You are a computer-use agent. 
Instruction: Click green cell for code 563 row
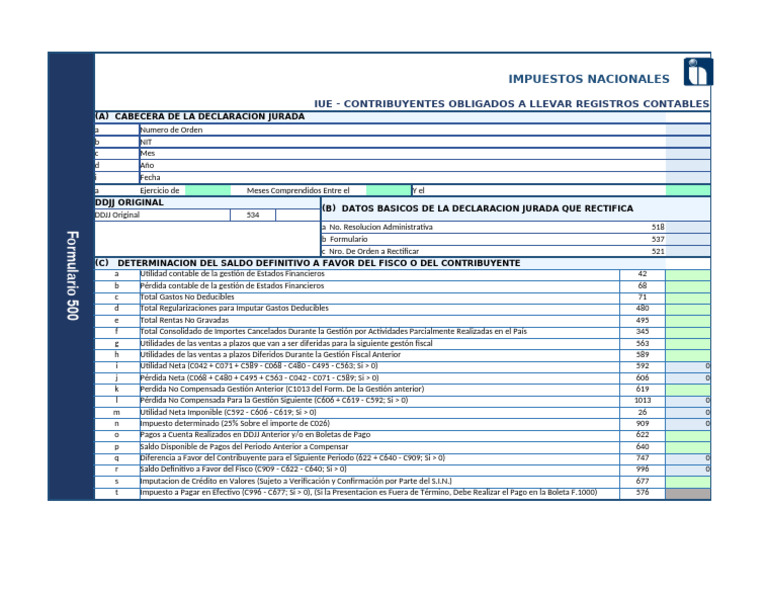tap(688, 343)
